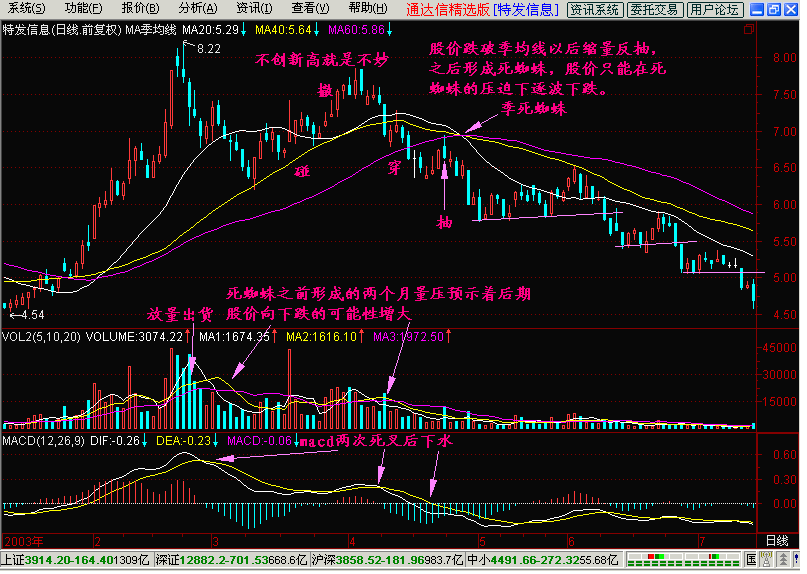Select the 日线 period label at bottom right

pos(776,540)
